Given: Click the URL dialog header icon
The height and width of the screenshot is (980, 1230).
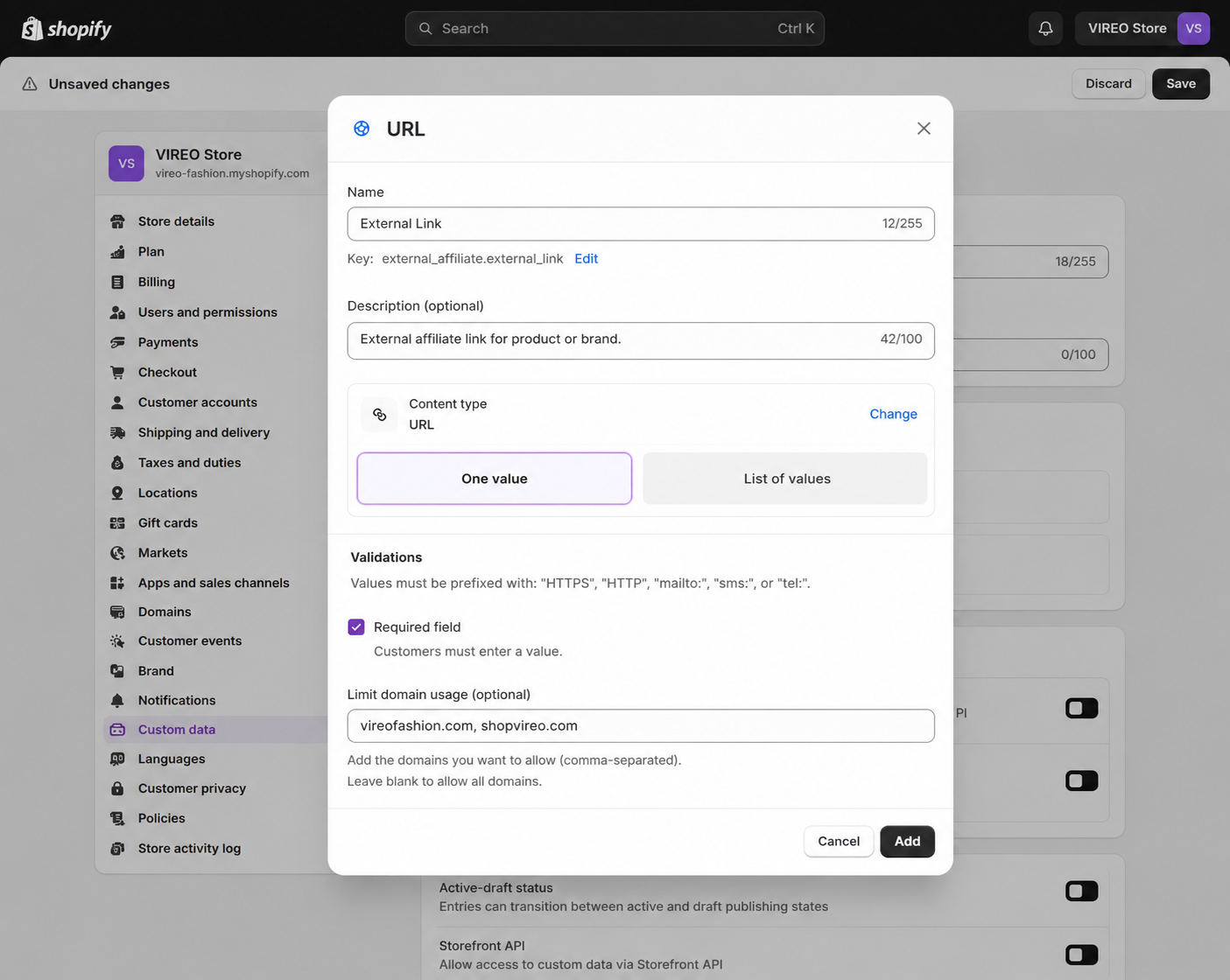Looking at the screenshot, I should tap(362, 129).
